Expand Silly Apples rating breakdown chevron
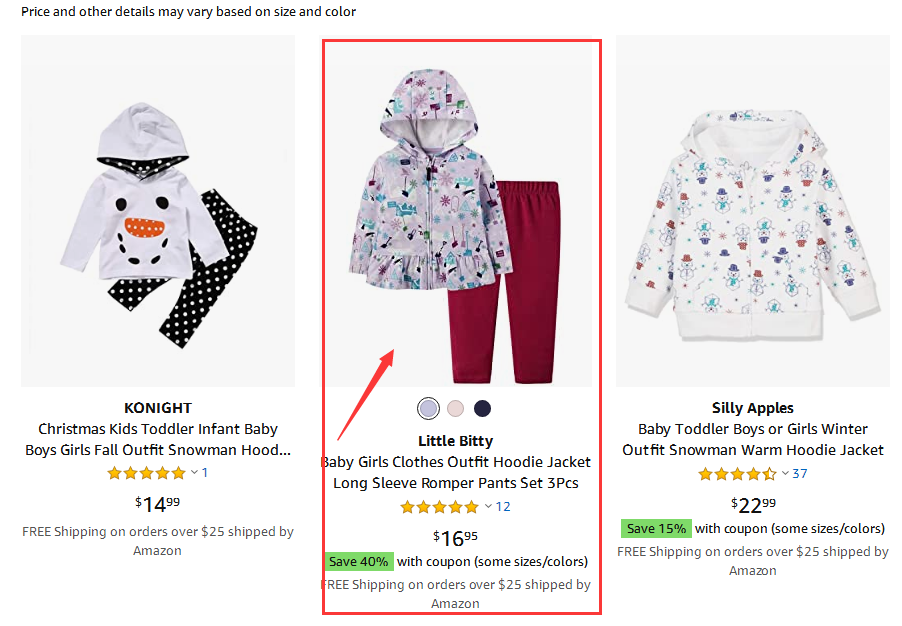This screenshot has height=626, width=902. tap(786, 474)
